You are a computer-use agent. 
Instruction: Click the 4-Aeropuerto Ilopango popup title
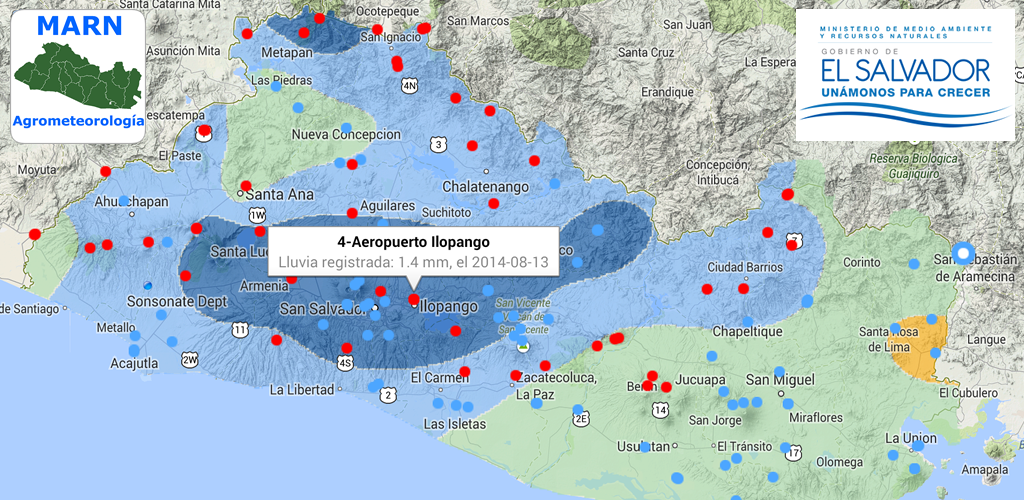click(413, 243)
